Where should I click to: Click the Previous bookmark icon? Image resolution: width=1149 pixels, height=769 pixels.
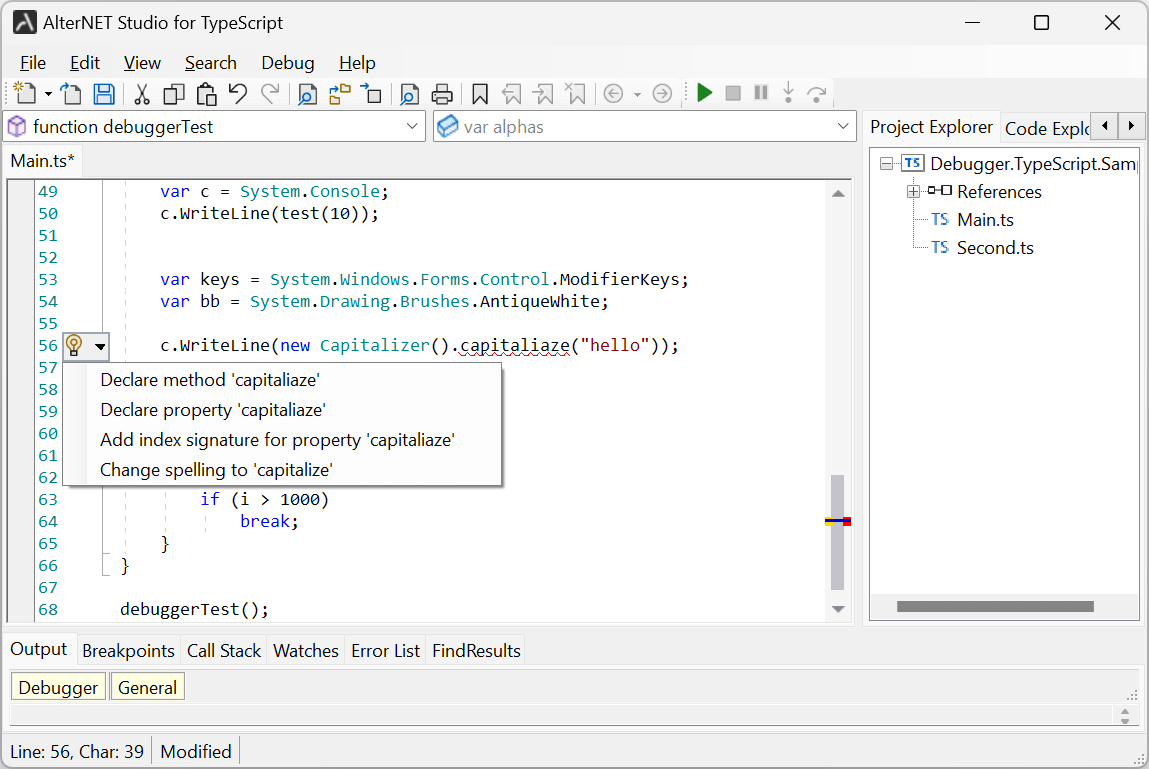pos(511,94)
